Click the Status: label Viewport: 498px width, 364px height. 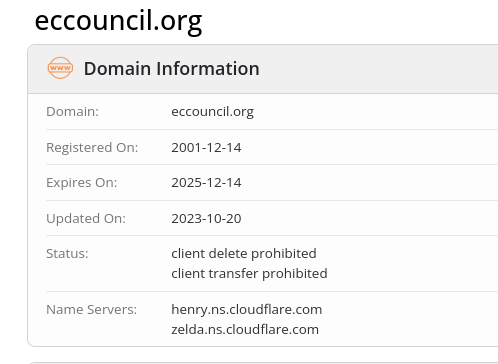tap(67, 254)
